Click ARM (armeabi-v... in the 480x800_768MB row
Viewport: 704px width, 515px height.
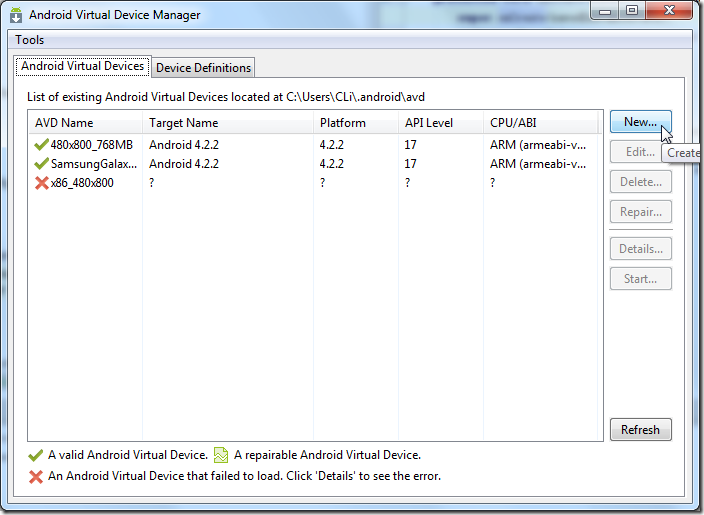pyautogui.click(x=538, y=145)
